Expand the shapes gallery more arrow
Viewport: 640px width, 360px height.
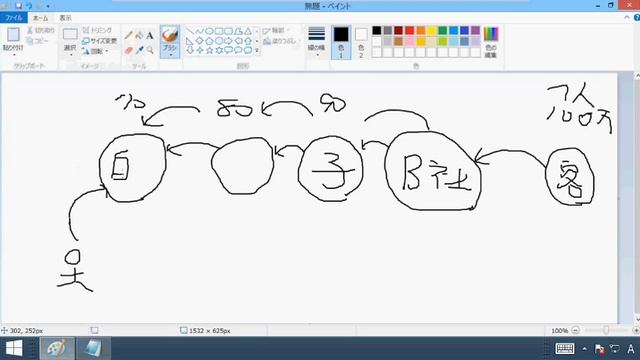[257, 50]
